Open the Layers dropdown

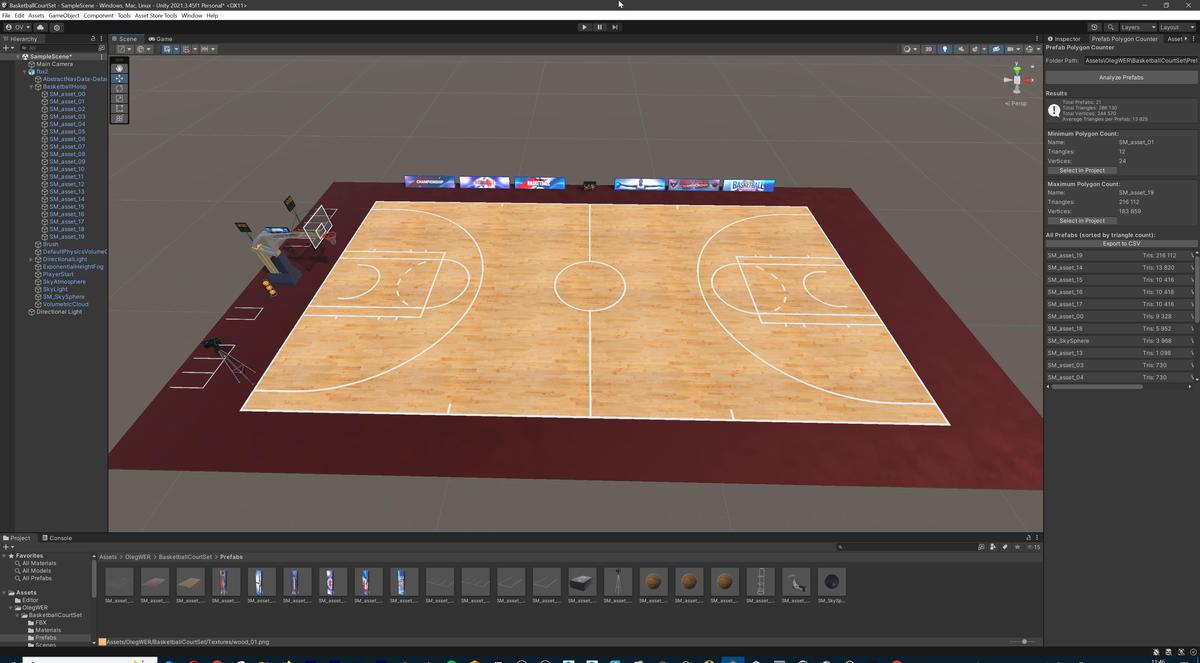coord(1138,27)
